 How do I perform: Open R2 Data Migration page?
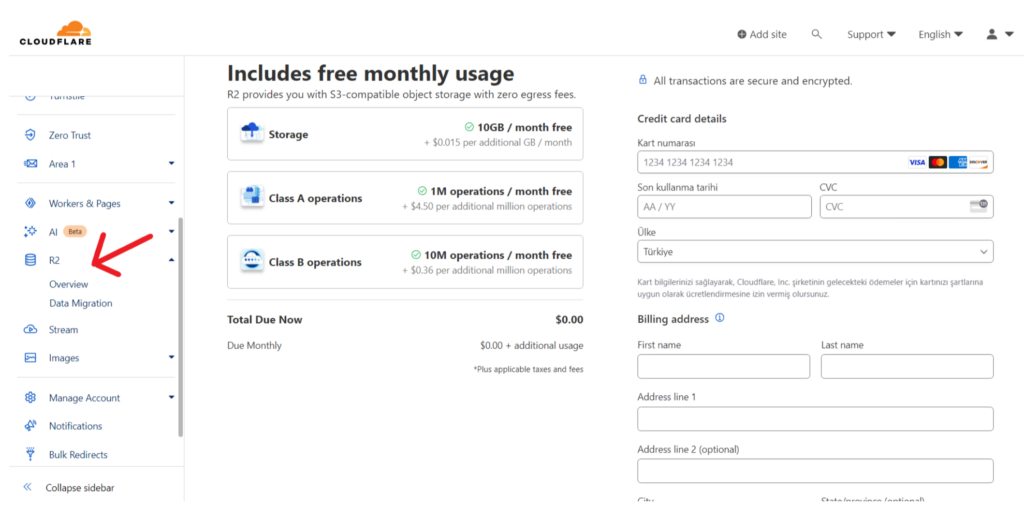pyautogui.click(x=80, y=303)
